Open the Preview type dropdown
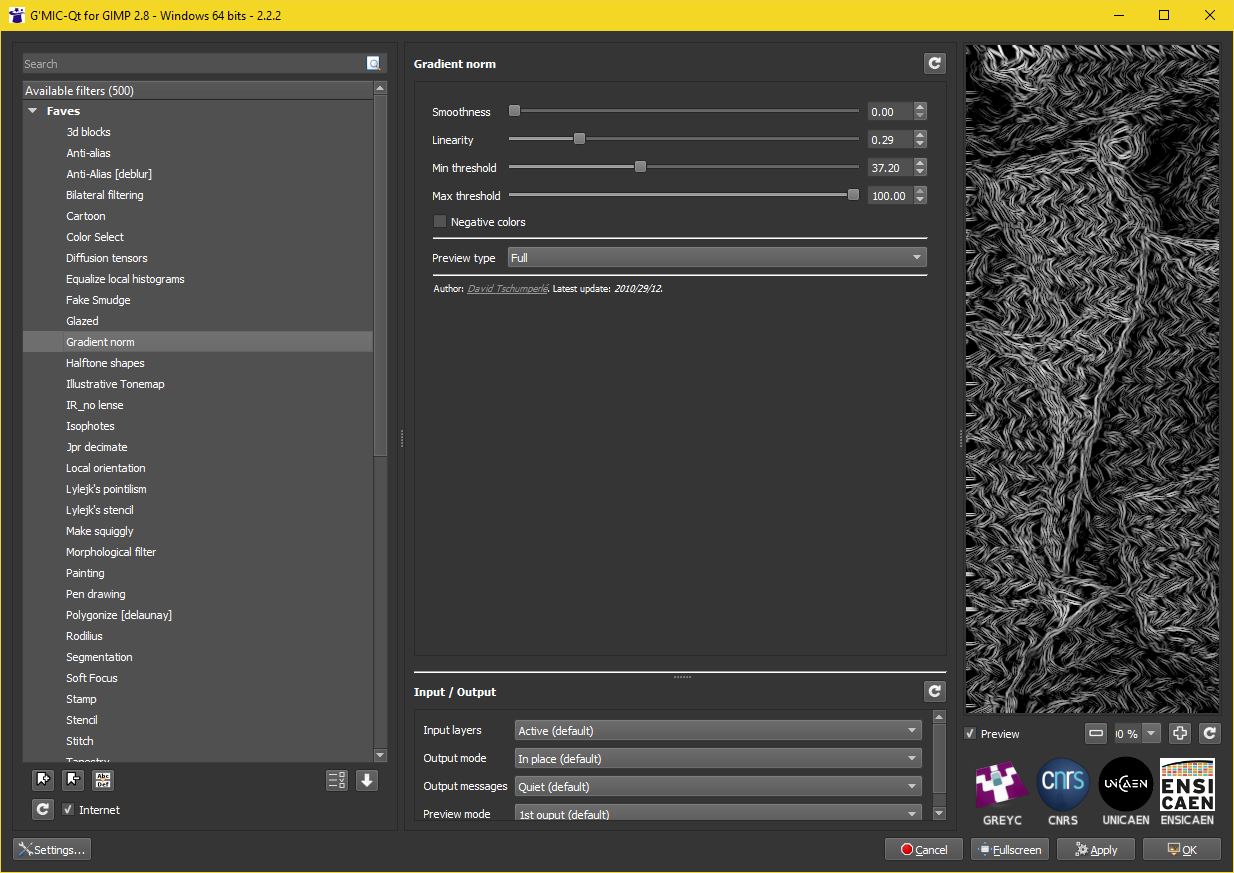1234x873 pixels. pos(717,258)
